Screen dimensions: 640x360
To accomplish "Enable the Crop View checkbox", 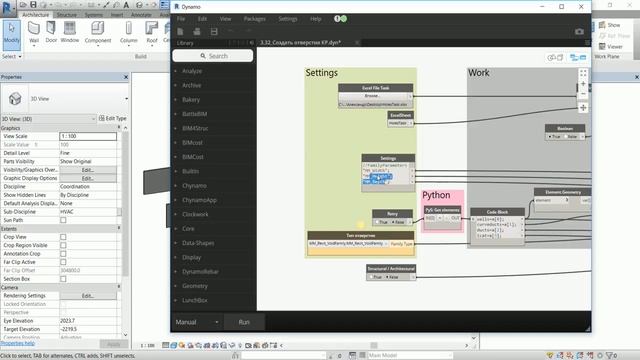I will coord(63,237).
